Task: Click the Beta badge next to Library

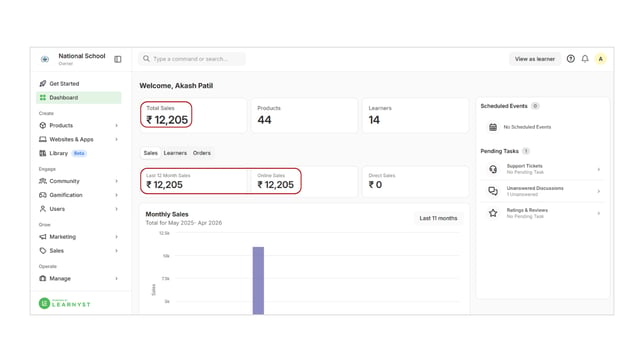Action: pyautogui.click(x=79, y=153)
